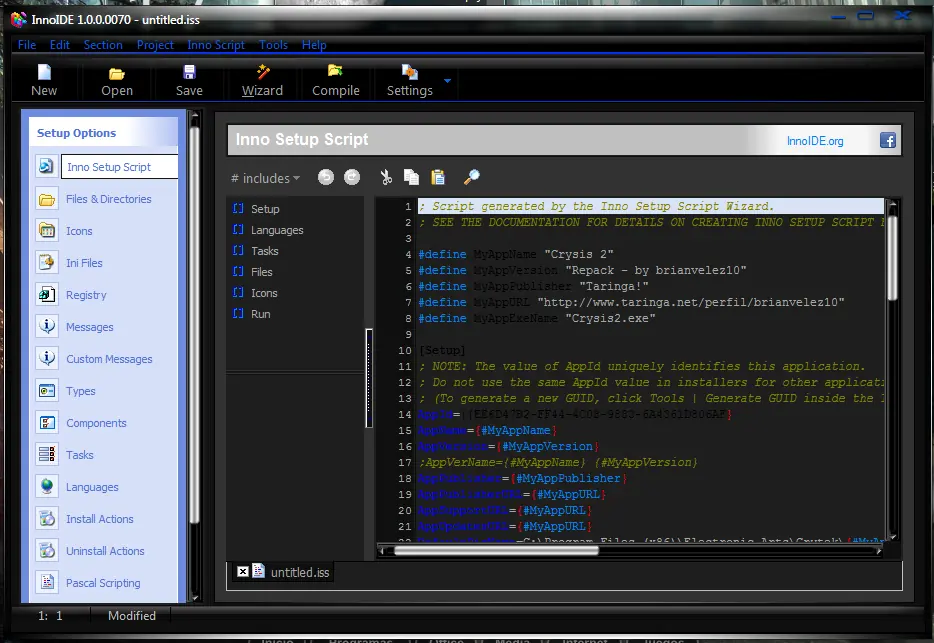
Task: Open the Tools menu
Action: pos(273,45)
